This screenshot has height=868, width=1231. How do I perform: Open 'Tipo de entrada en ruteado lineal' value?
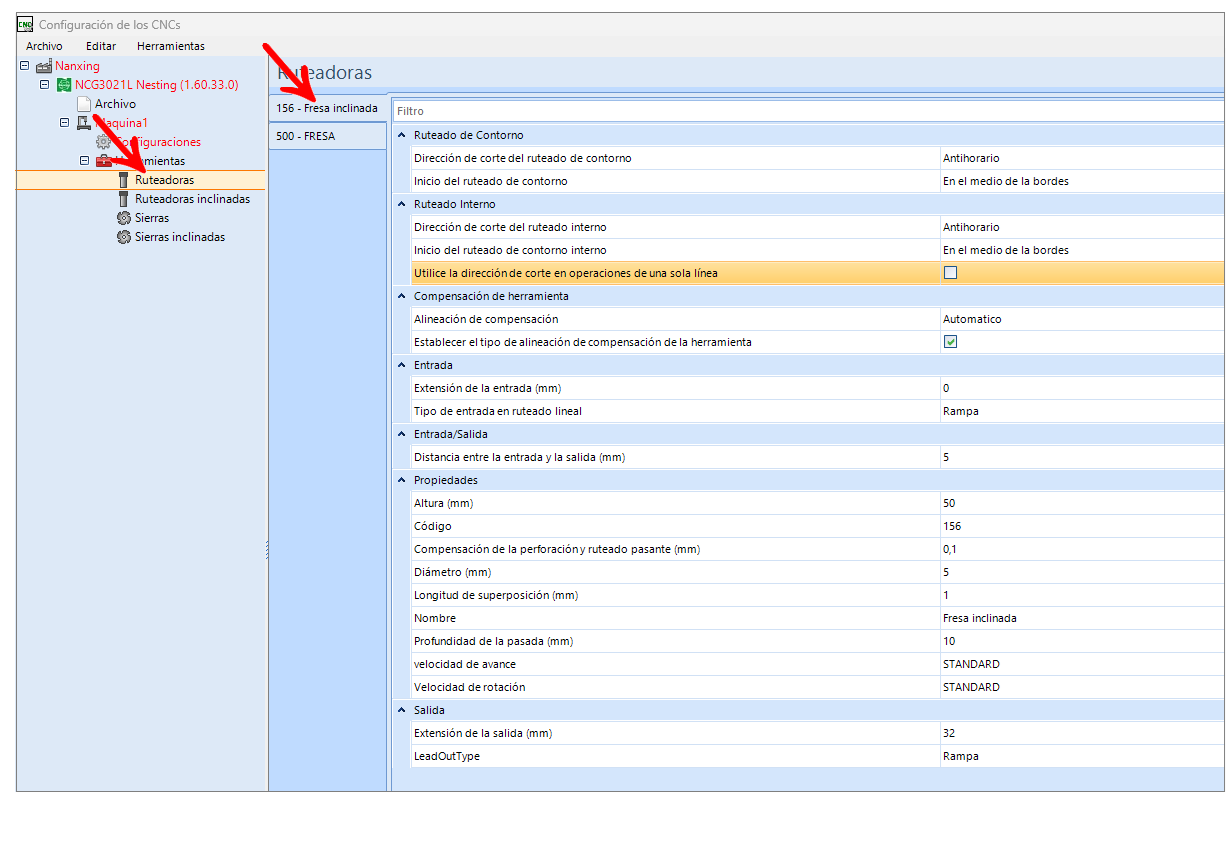(1082, 411)
